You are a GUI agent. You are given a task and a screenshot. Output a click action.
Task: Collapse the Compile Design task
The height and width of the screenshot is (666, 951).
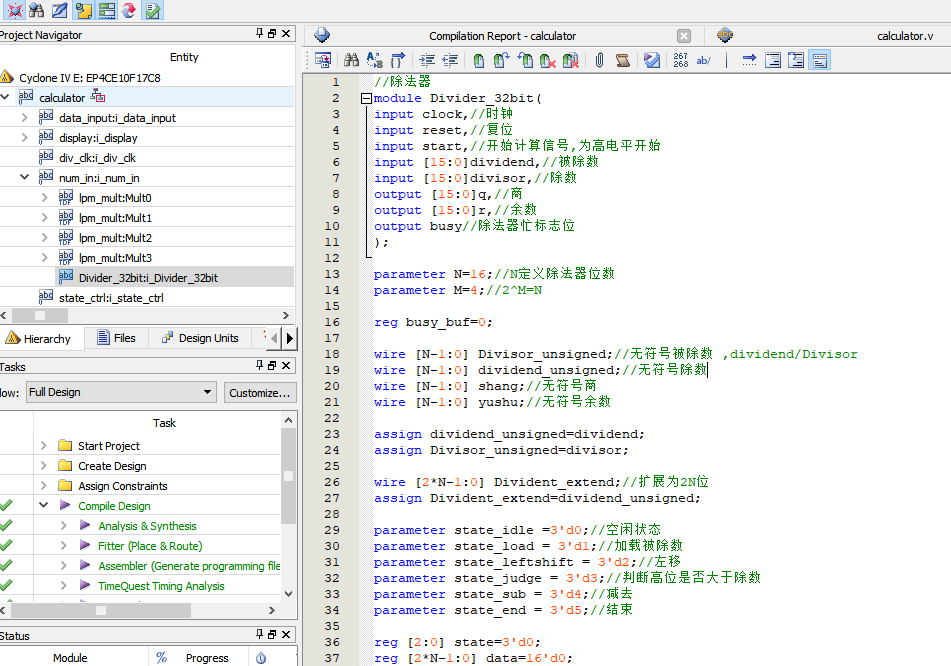pos(44,505)
